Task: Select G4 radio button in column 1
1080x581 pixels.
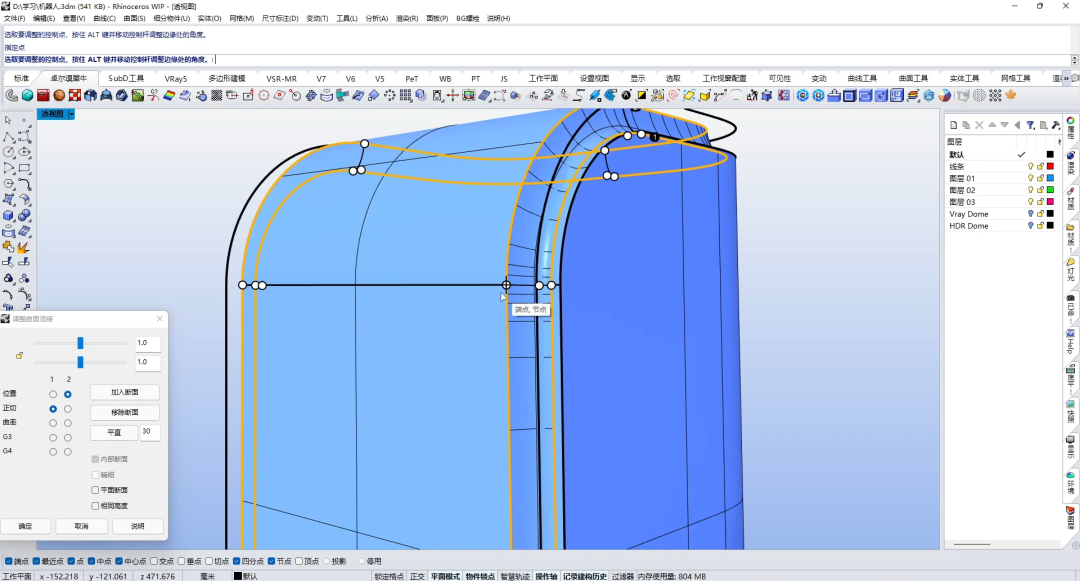Action: (53, 452)
